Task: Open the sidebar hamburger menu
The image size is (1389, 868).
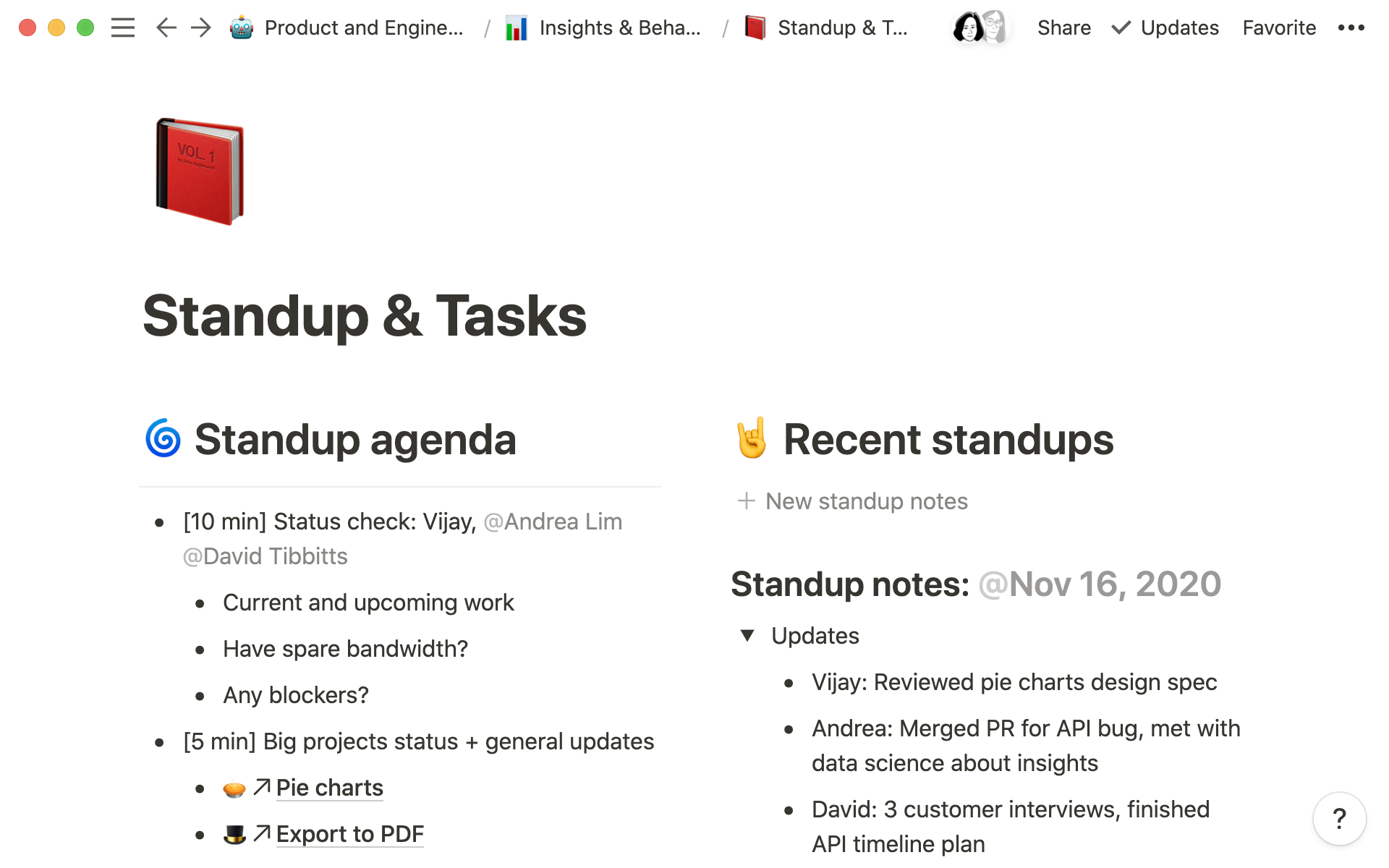Action: 123,28
